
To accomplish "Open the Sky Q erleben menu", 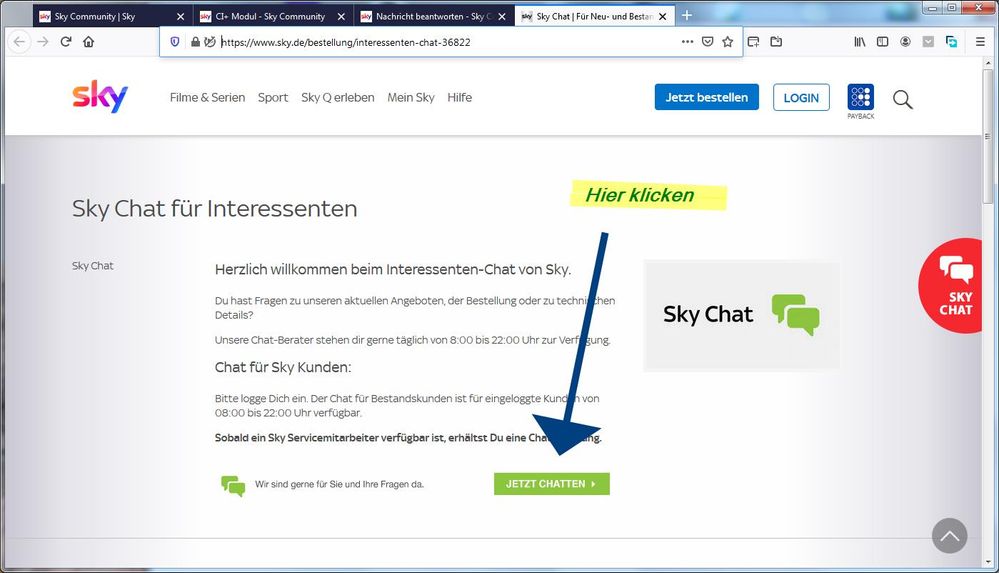I will tap(337, 97).
